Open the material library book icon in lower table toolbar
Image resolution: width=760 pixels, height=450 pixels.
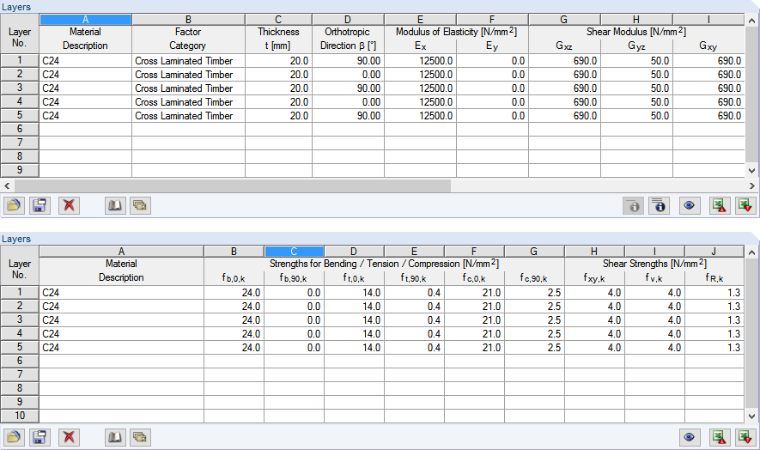click(115, 437)
